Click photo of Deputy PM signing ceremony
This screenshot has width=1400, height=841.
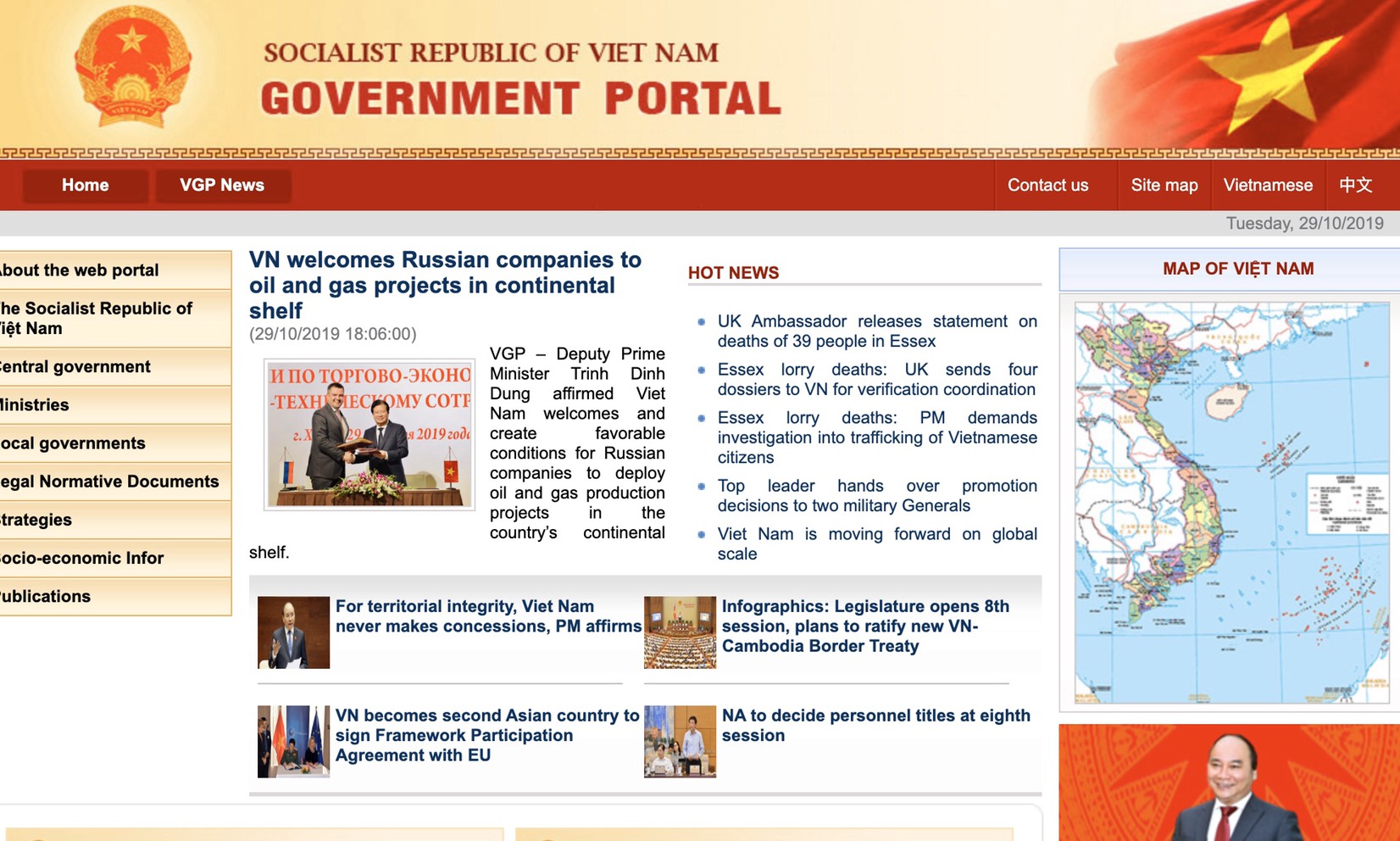[369, 434]
